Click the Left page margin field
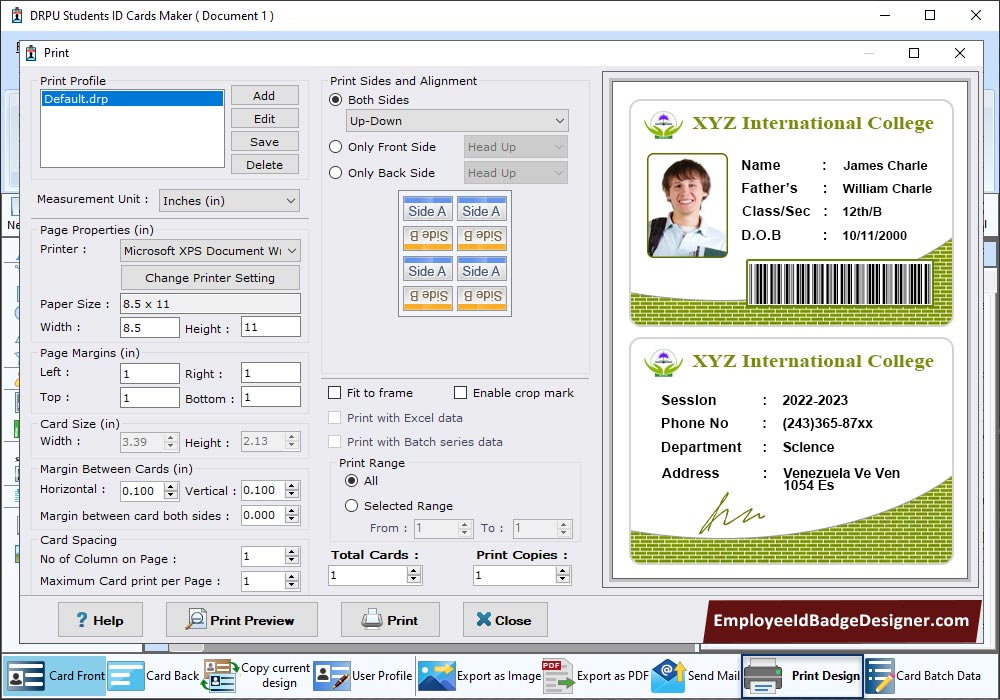Image resolution: width=1000 pixels, height=700 pixels. coord(150,373)
